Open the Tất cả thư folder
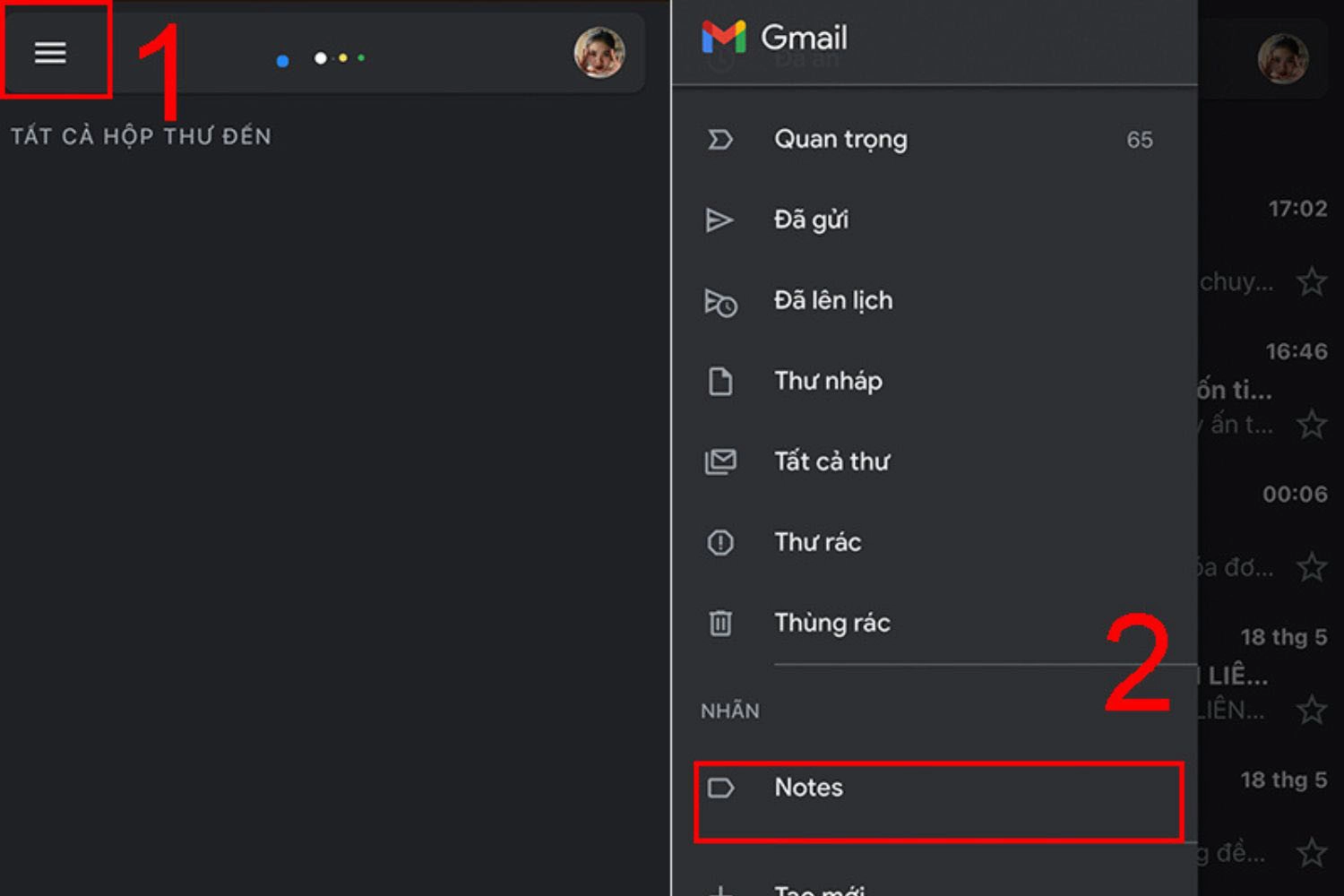Image resolution: width=1344 pixels, height=896 pixels. [935, 462]
